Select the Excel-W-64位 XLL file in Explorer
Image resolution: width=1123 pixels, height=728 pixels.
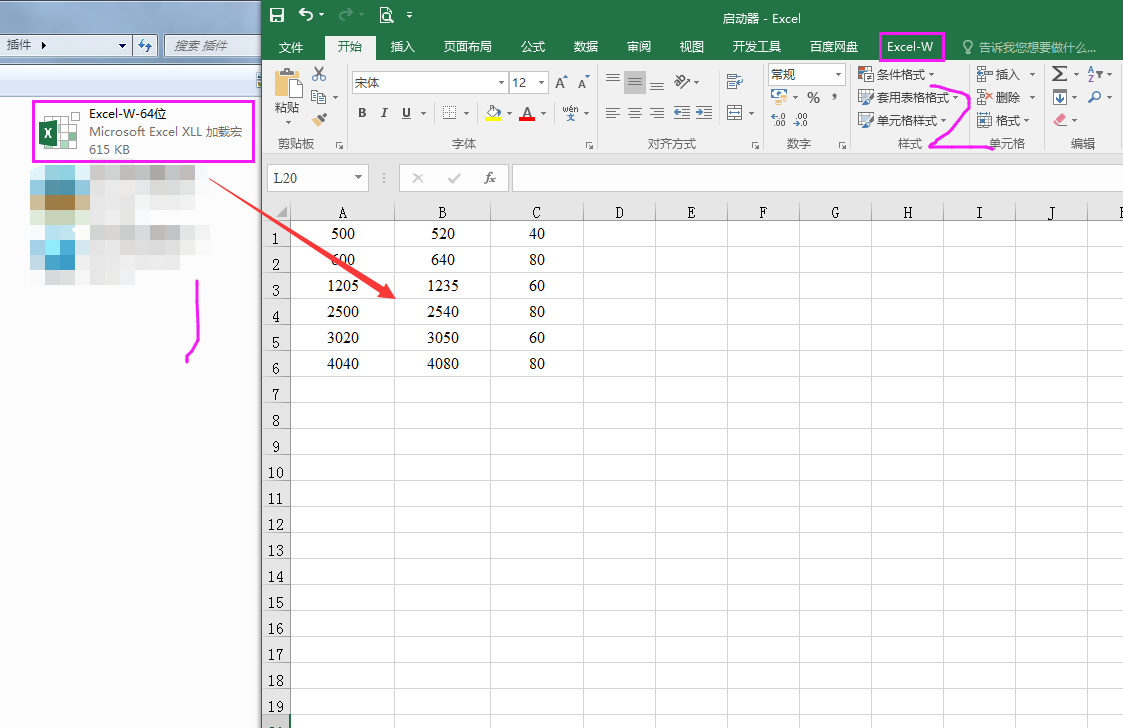pyautogui.click(x=143, y=131)
